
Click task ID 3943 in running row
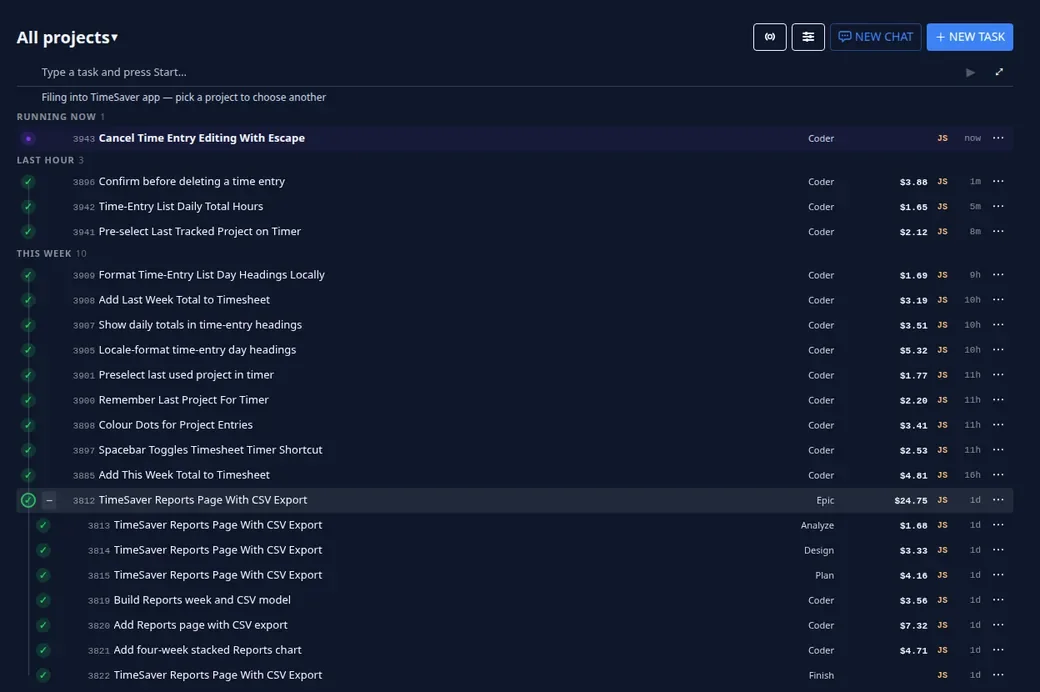(x=84, y=139)
